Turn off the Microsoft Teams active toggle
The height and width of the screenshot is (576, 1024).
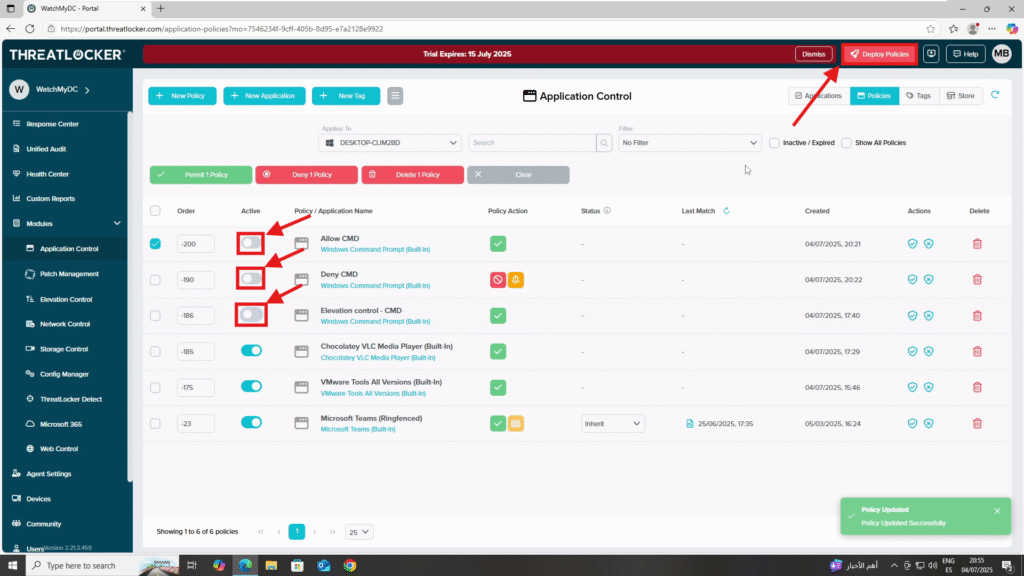[251, 423]
